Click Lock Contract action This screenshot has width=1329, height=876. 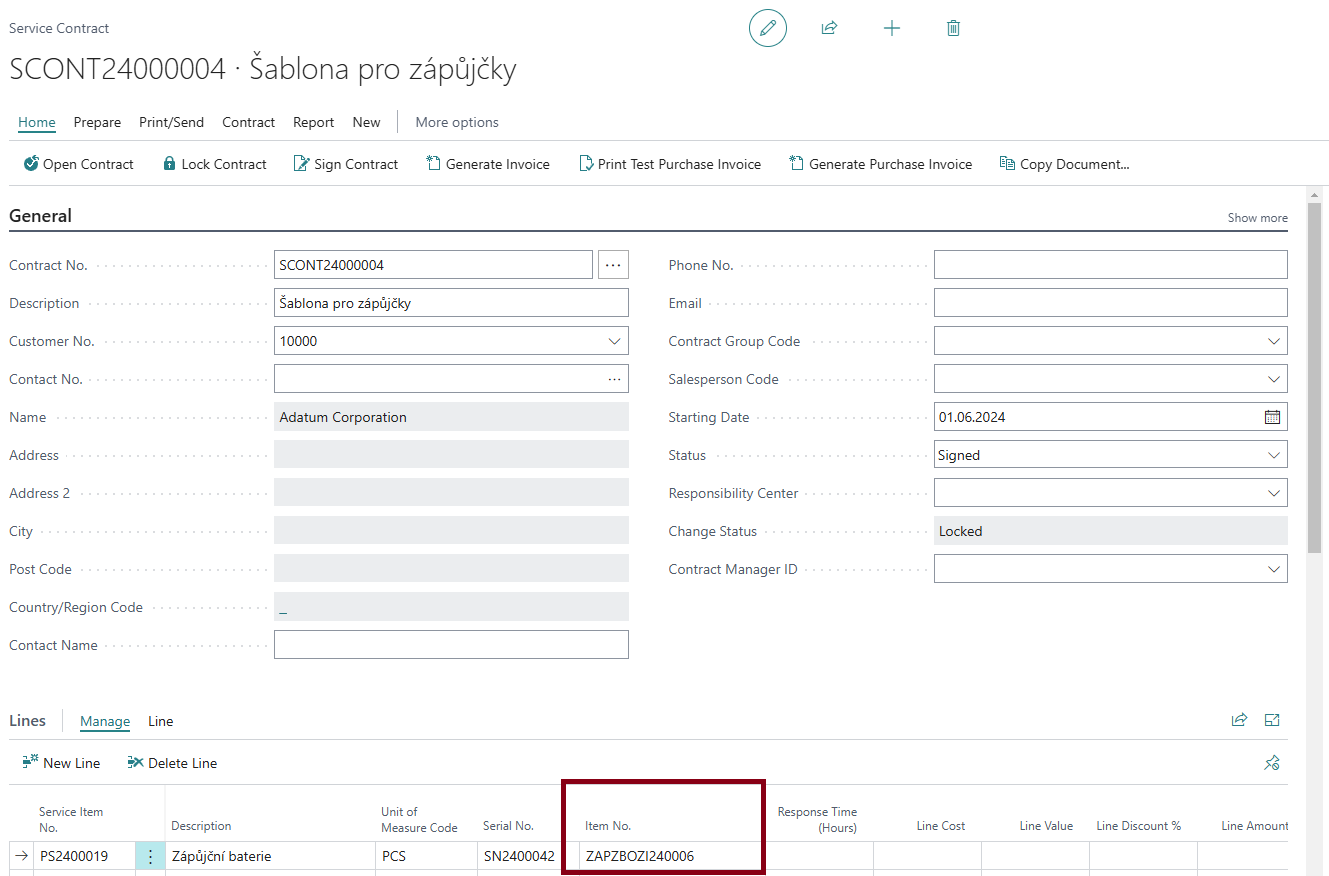click(x=214, y=164)
